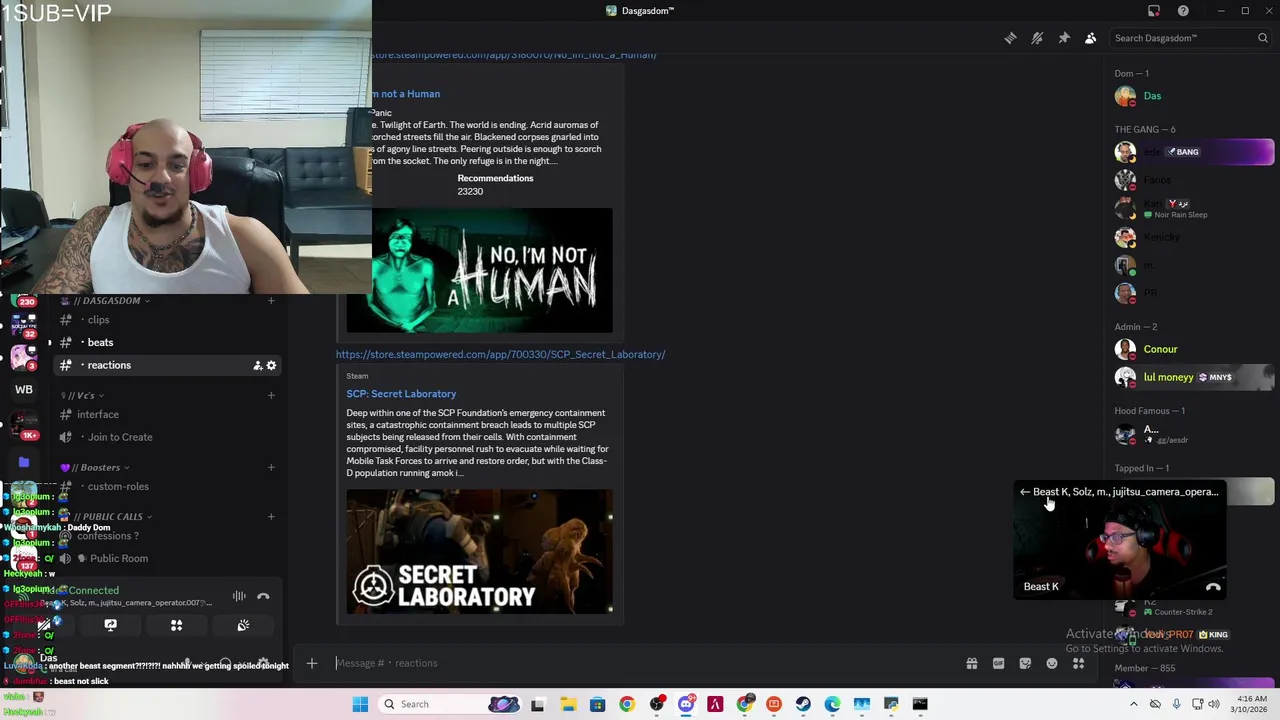
Task: Select the clips channel
Action: coord(166,320)
